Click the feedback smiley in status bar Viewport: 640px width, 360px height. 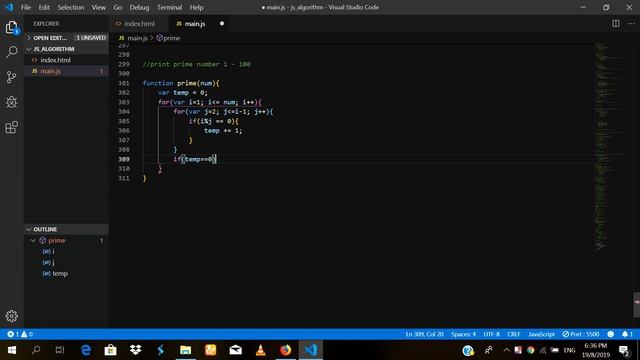click(611, 334)
